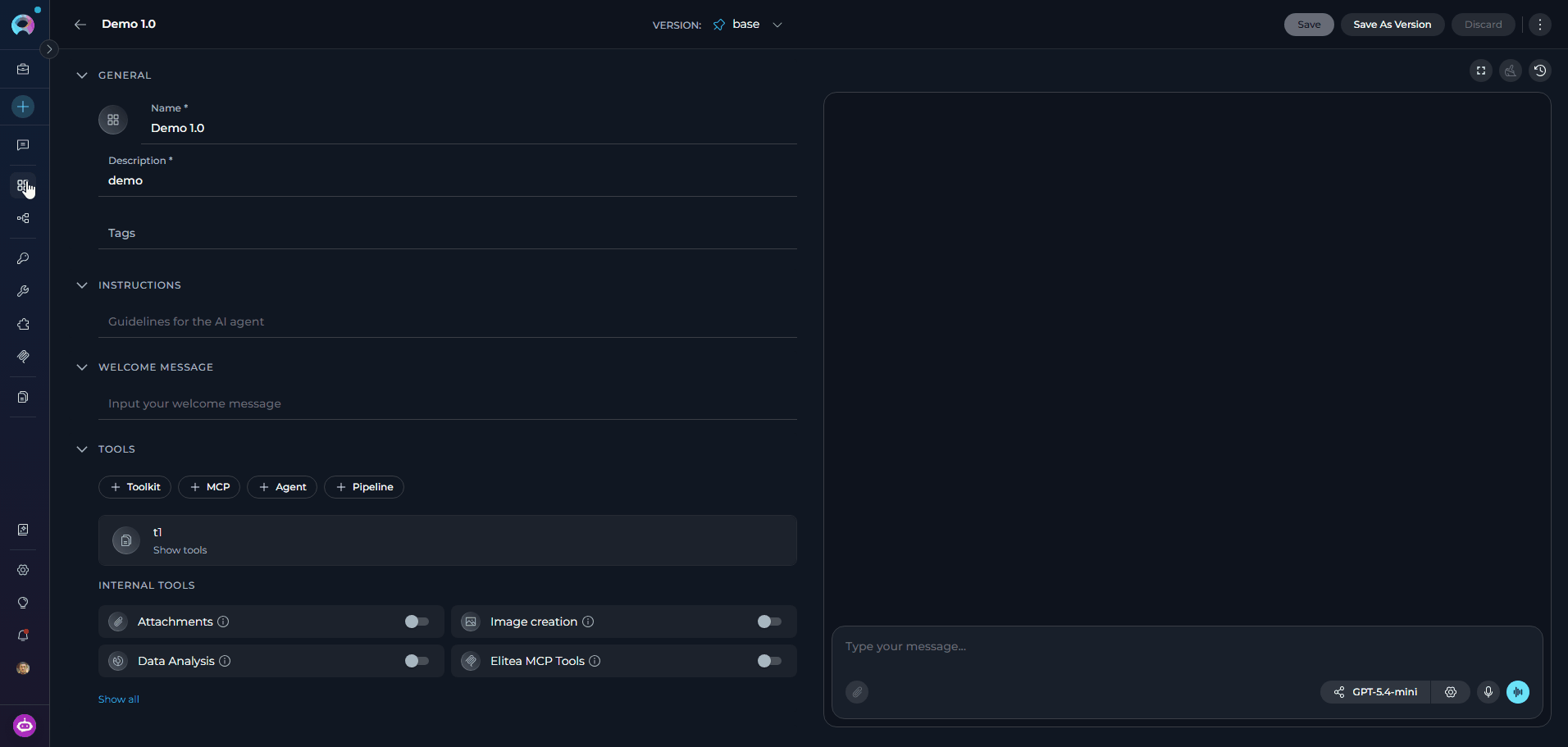Add a Pipeline with the + Pipeline button

click(x=364, y=487)
